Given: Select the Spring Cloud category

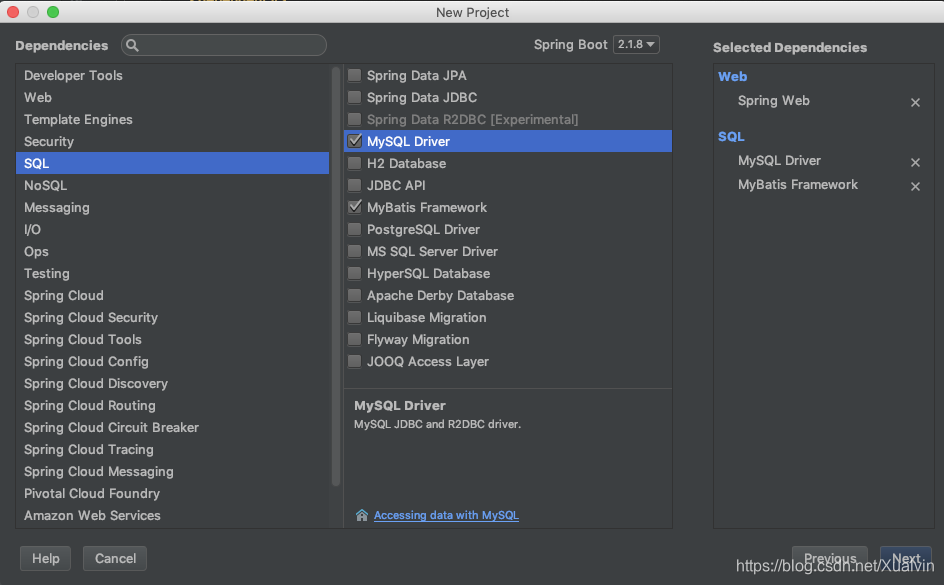Looking at the screenshot, I should (x=172, y=296).
